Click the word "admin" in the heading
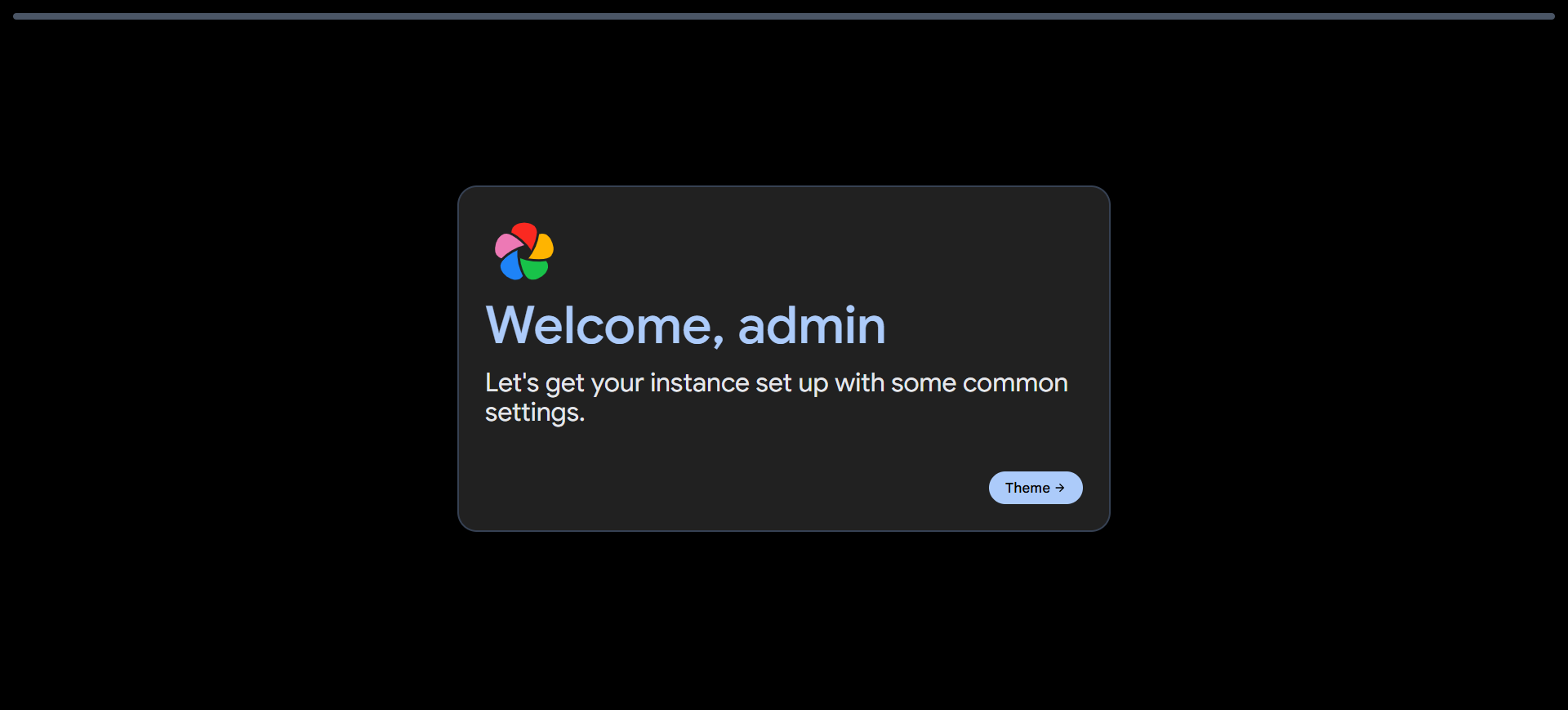The width and height of the screenshot is (1568, 710). (812, 325)
